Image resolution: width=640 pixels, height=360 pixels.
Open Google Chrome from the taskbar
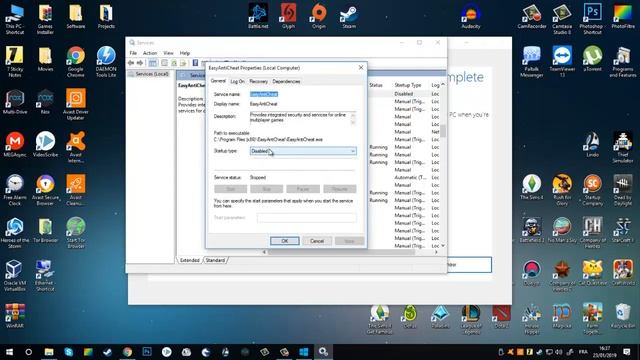point(127,352)
